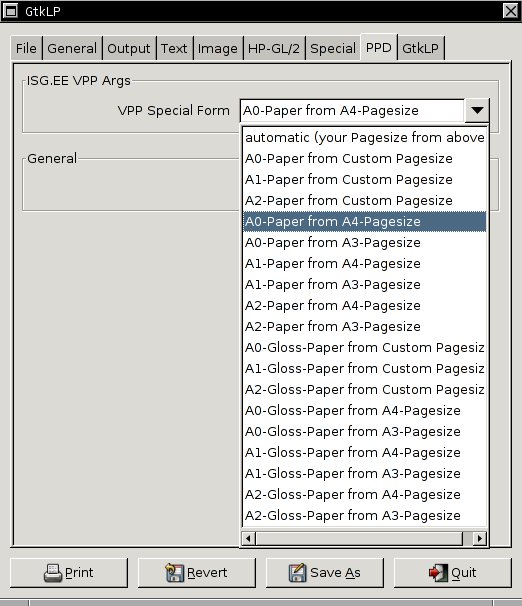Image resolution: width=522 pixels, height=606 pixels.
Task: Click the VPP Special Form text field
Action: [352, 111]
